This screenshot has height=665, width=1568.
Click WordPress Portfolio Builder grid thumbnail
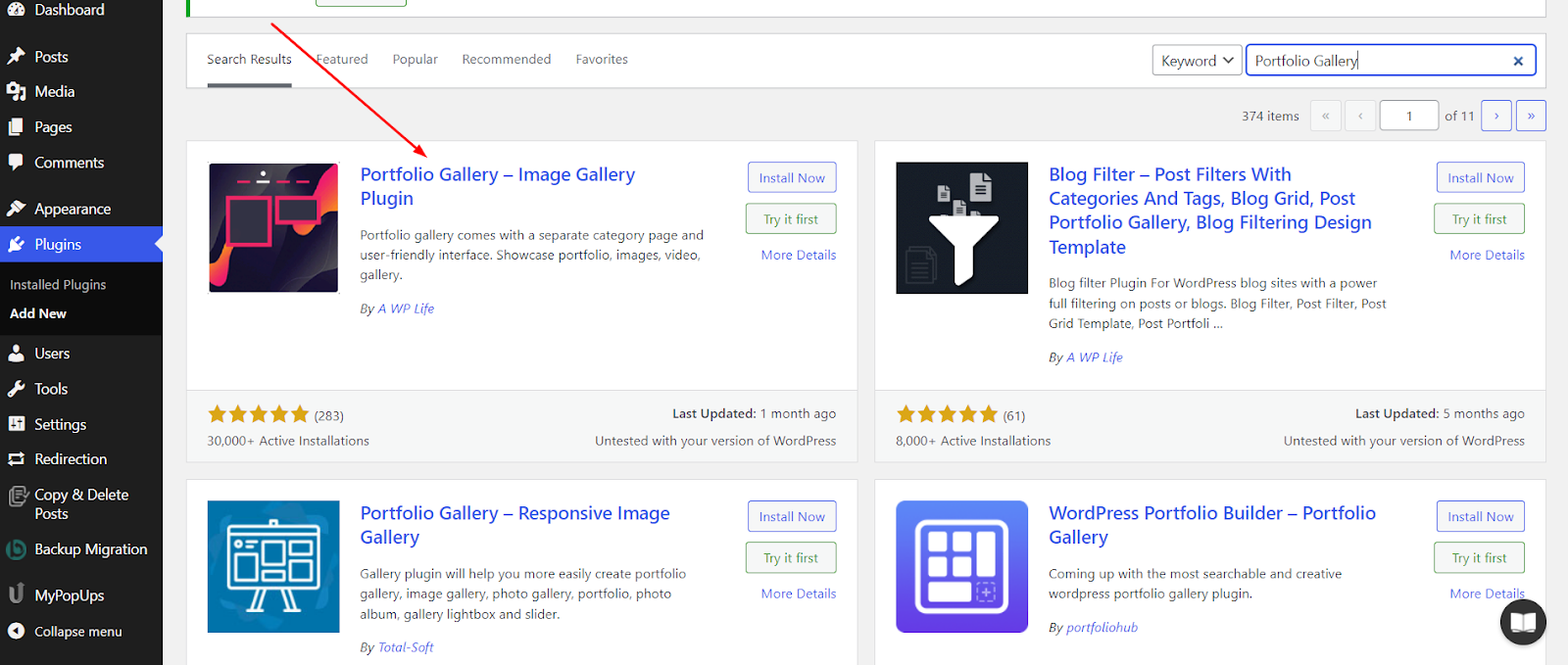tap(962, 566)
